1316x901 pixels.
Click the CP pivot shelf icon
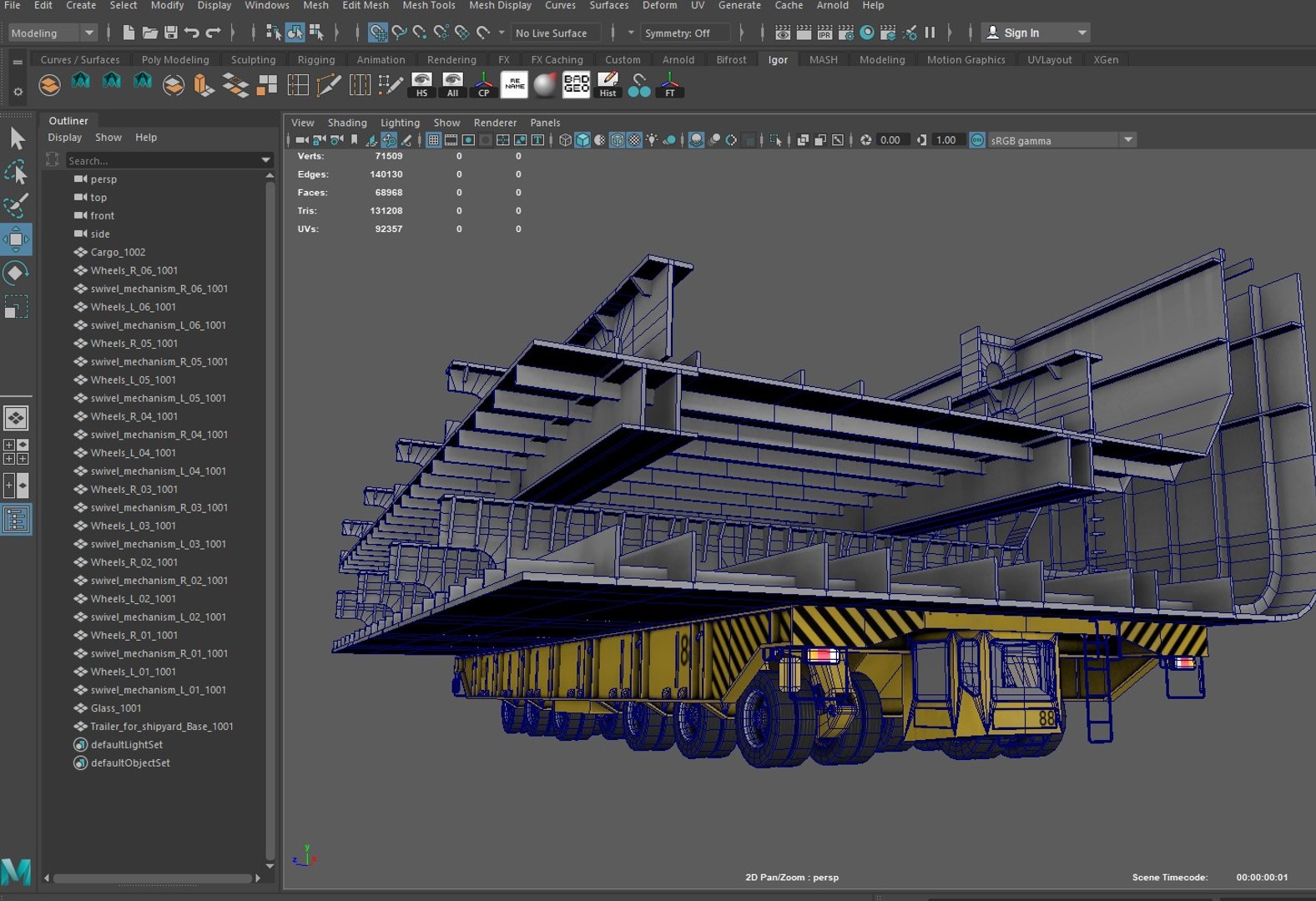click(x=483, y=84)
